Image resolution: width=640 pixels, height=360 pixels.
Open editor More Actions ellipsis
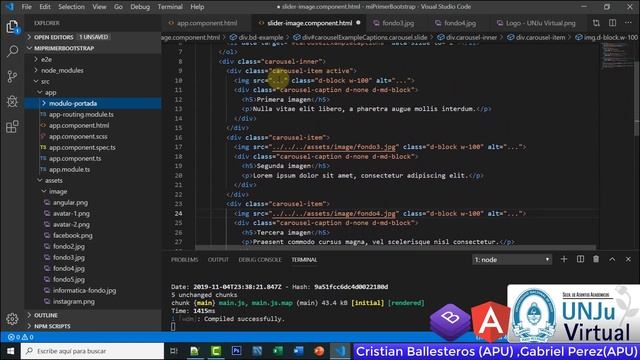pyautogui.click(x=628, y=23)
